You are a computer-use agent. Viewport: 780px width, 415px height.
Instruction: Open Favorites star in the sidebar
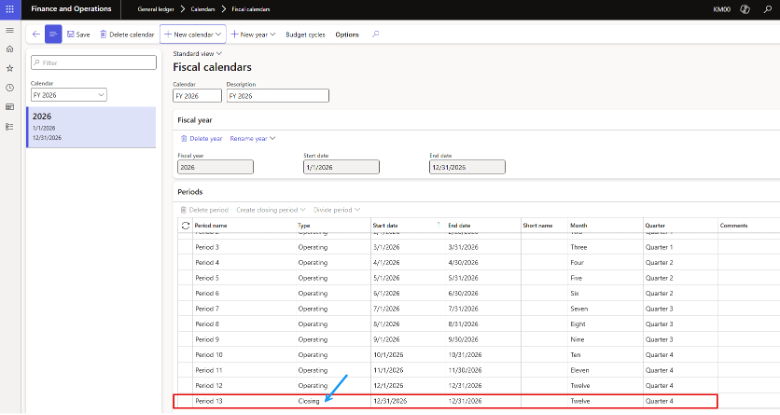[x=9, y=69]
